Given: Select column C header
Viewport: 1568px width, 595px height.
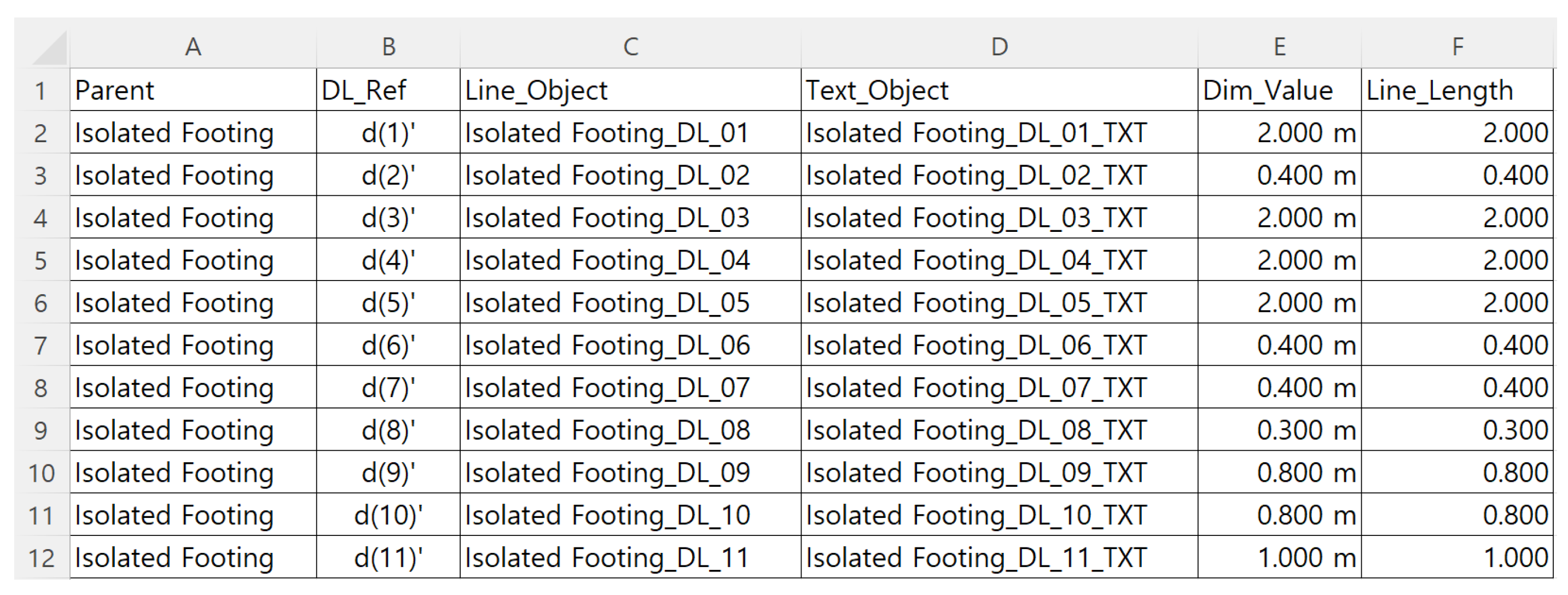Looking at the screenshot, I should point(631,47).
